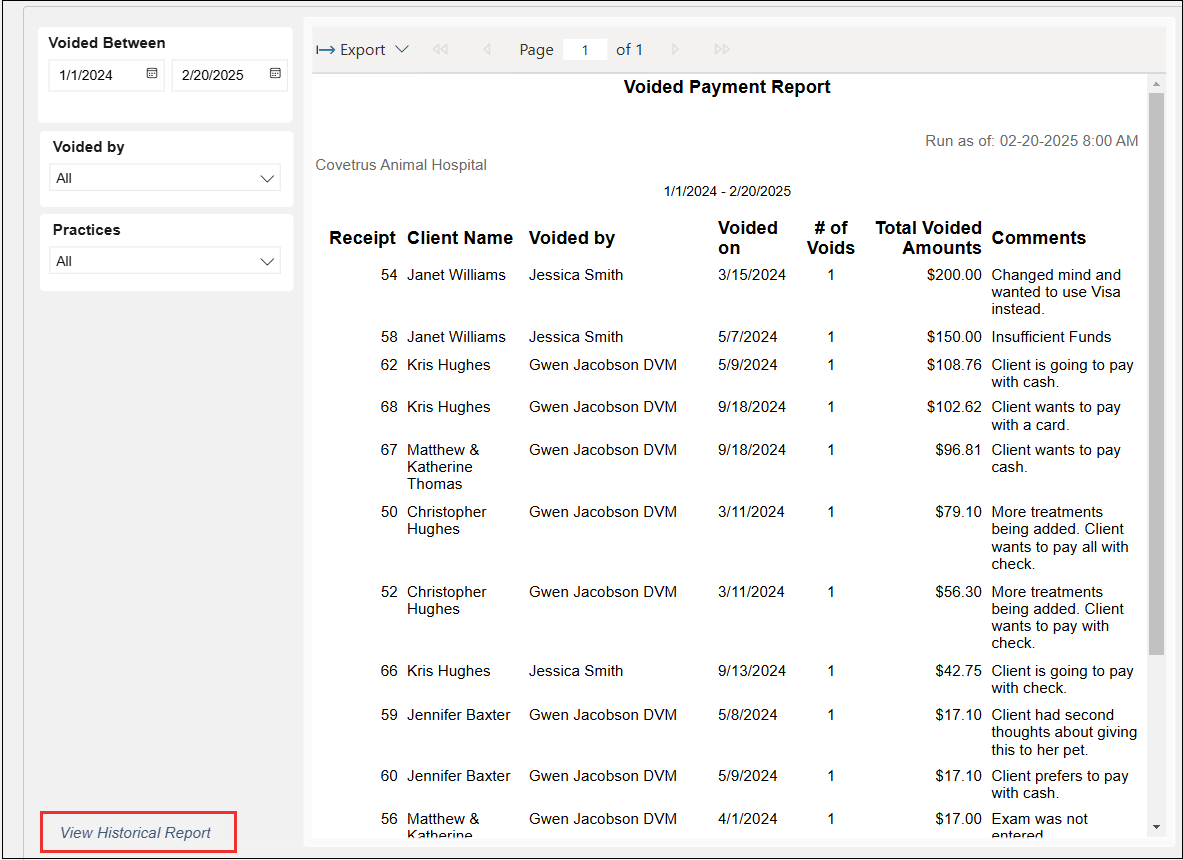
Task: Click the 5/7/2024 voided date
Action: pos(748,336)
